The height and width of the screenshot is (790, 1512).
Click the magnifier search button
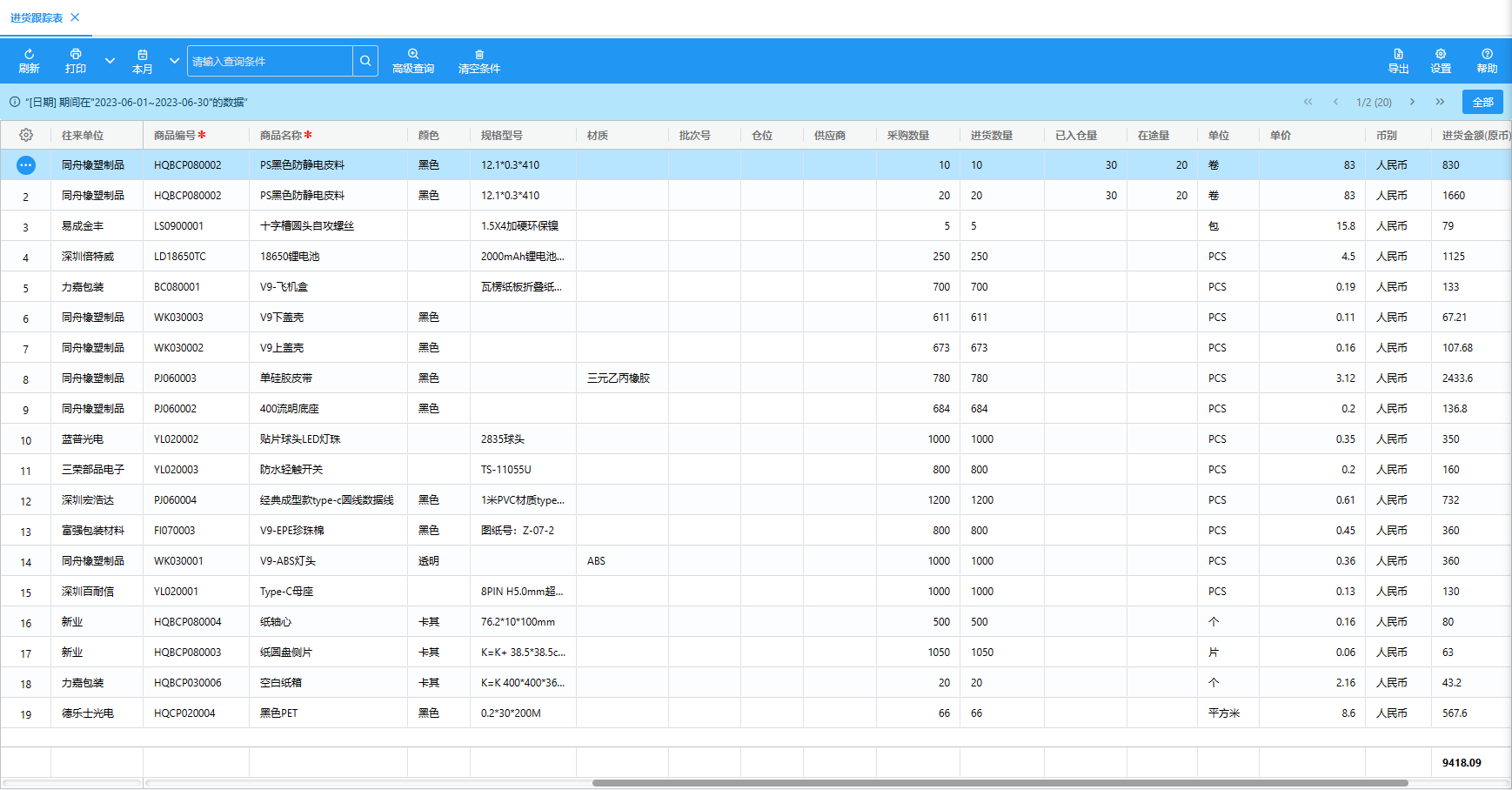point(365,61)
